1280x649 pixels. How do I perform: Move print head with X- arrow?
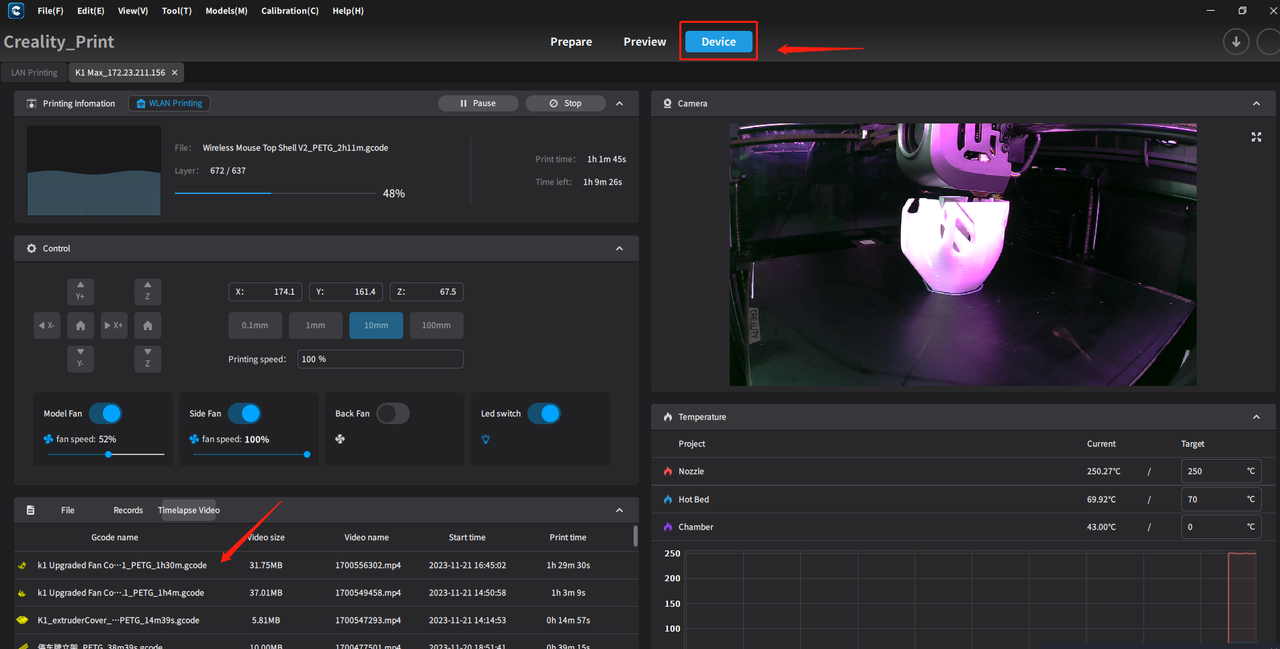pos(47,325)
